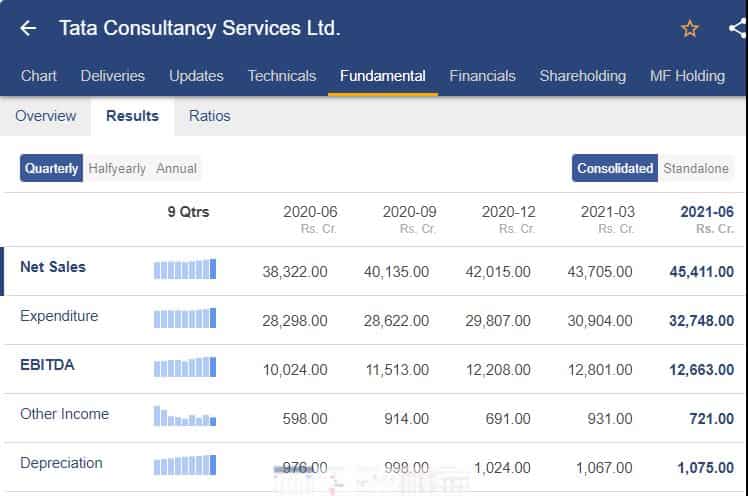Select Other Income value 598.00
This screenshot has height=496, width=748.
(305, 419)
